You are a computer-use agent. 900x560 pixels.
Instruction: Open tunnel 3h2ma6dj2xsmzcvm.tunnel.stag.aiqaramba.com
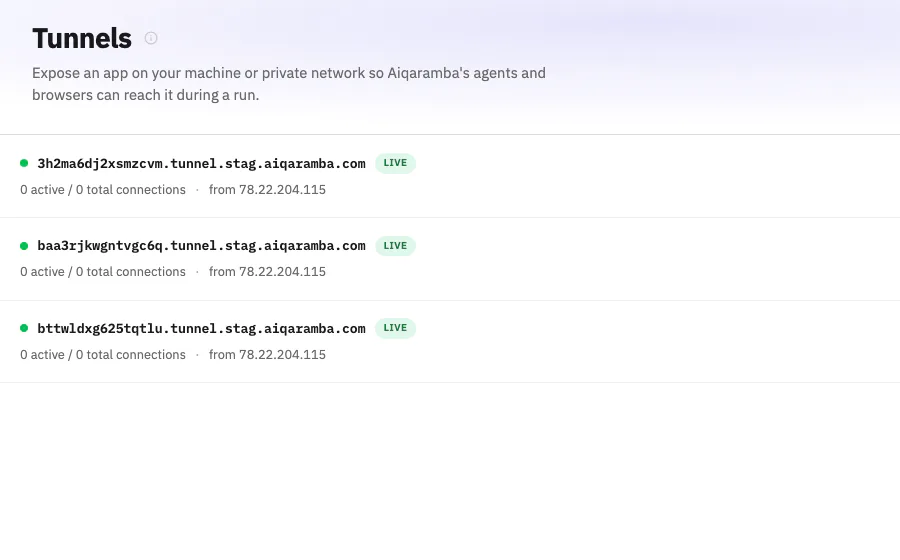coord(201,164)
